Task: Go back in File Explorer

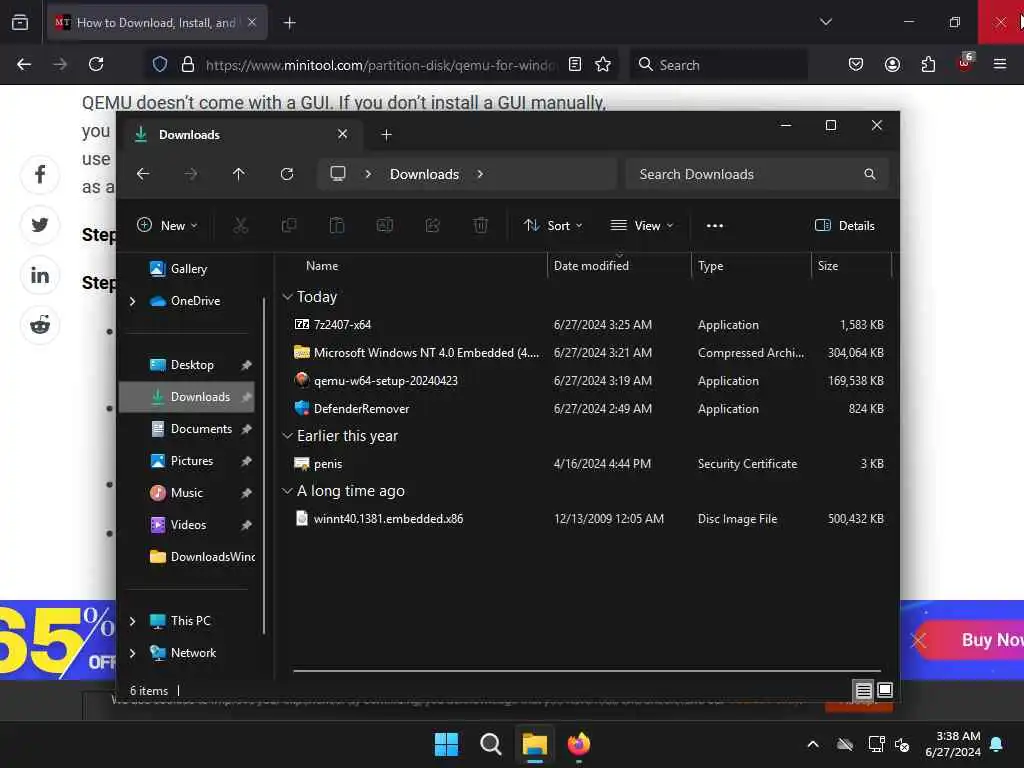Action: [x=143, y=174]
